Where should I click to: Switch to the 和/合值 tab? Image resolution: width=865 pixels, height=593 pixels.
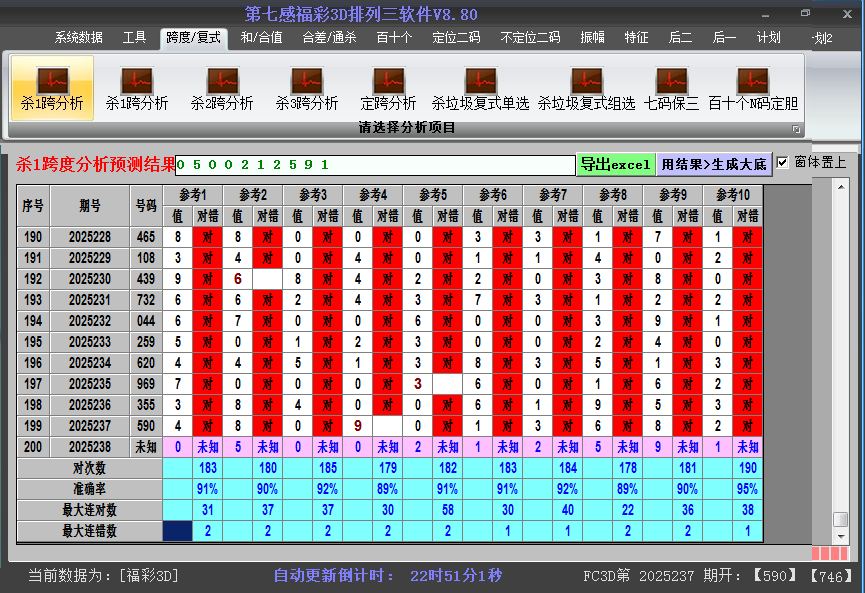pos(261,38)
